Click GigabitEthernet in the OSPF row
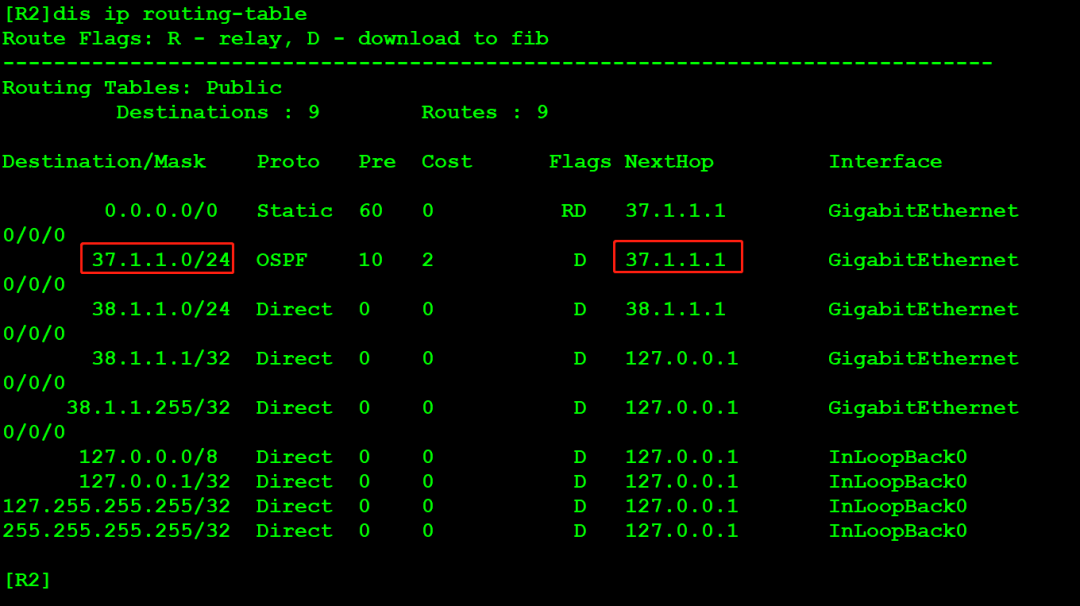Viewport: 1080px width, 606px height. click(923, 260)
